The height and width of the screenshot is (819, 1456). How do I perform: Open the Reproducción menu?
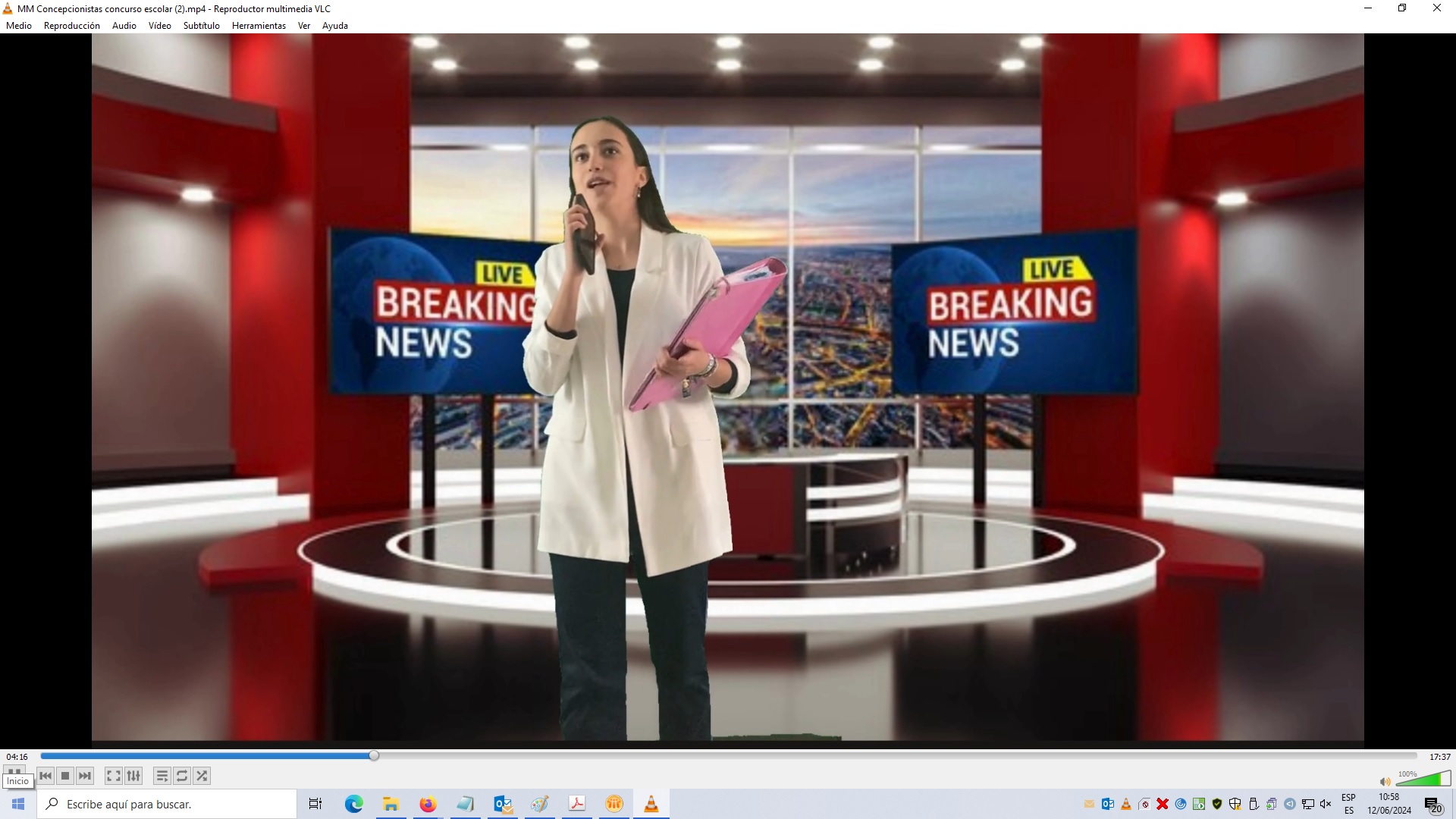(x=71, y=26)
